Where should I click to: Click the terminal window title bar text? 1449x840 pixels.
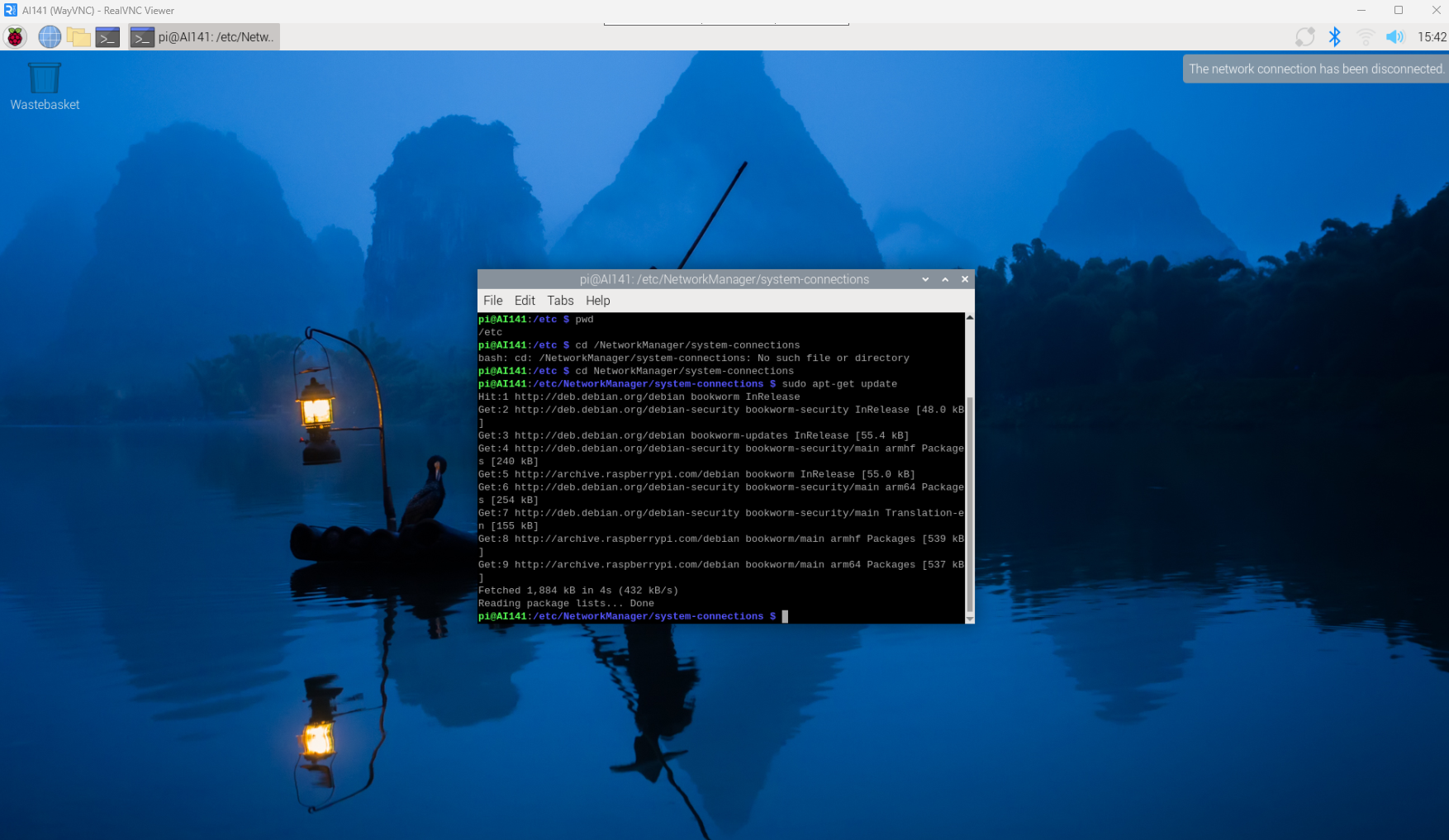pyautogui.click(x=724, y=280)
